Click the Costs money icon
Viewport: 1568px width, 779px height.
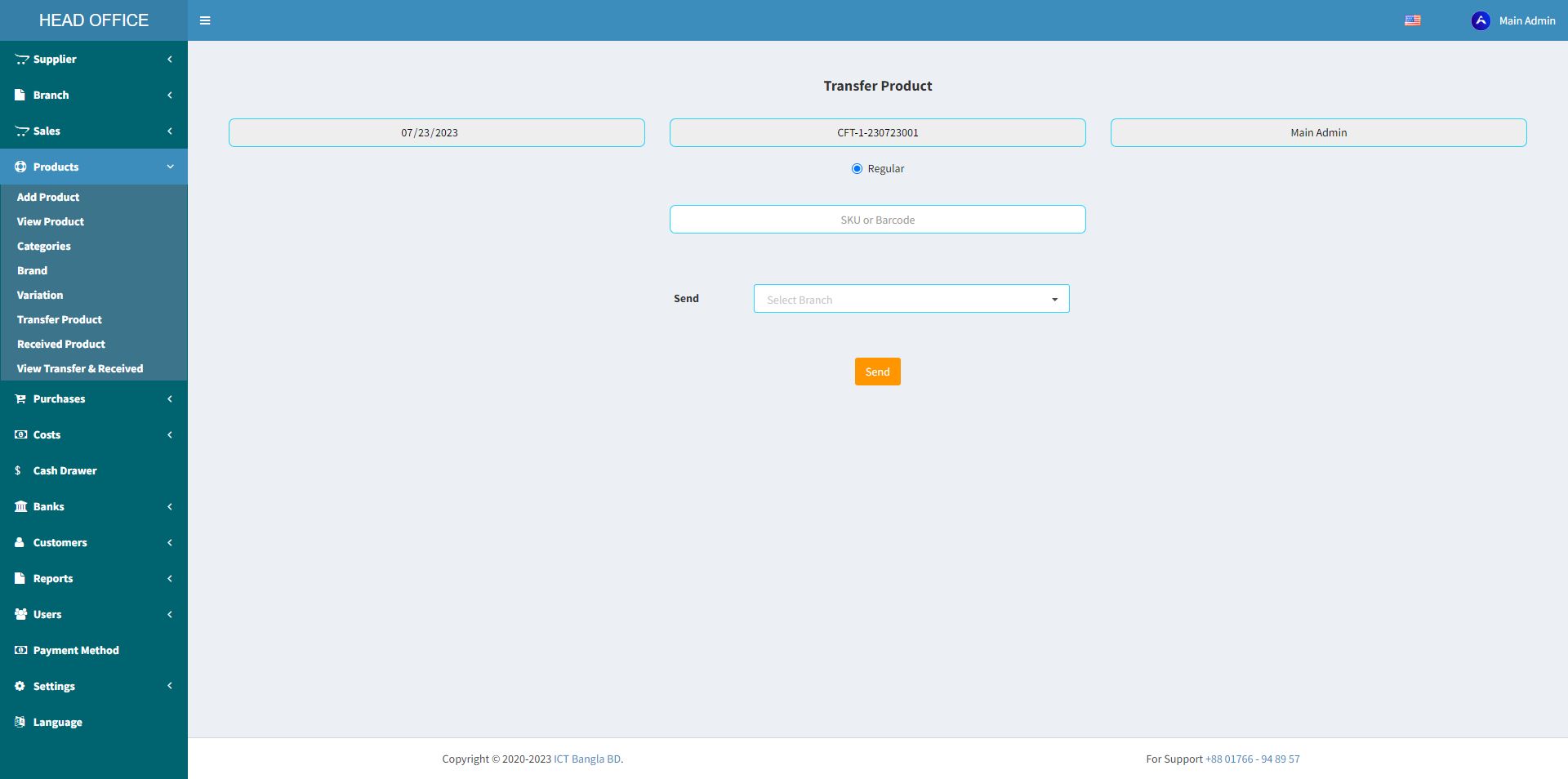coord(21,434)
